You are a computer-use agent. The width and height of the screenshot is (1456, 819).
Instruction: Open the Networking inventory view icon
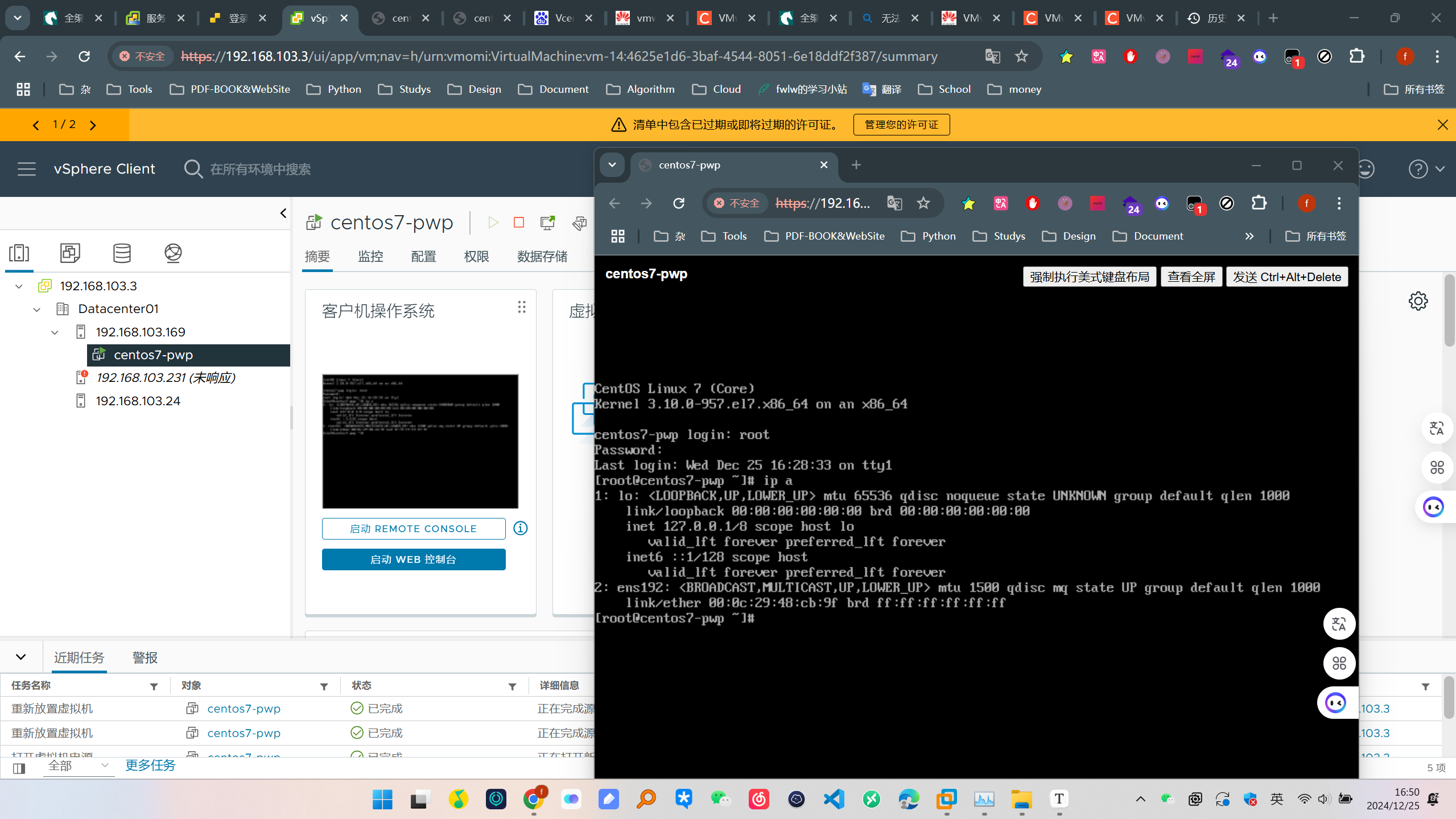pos(173,253)
